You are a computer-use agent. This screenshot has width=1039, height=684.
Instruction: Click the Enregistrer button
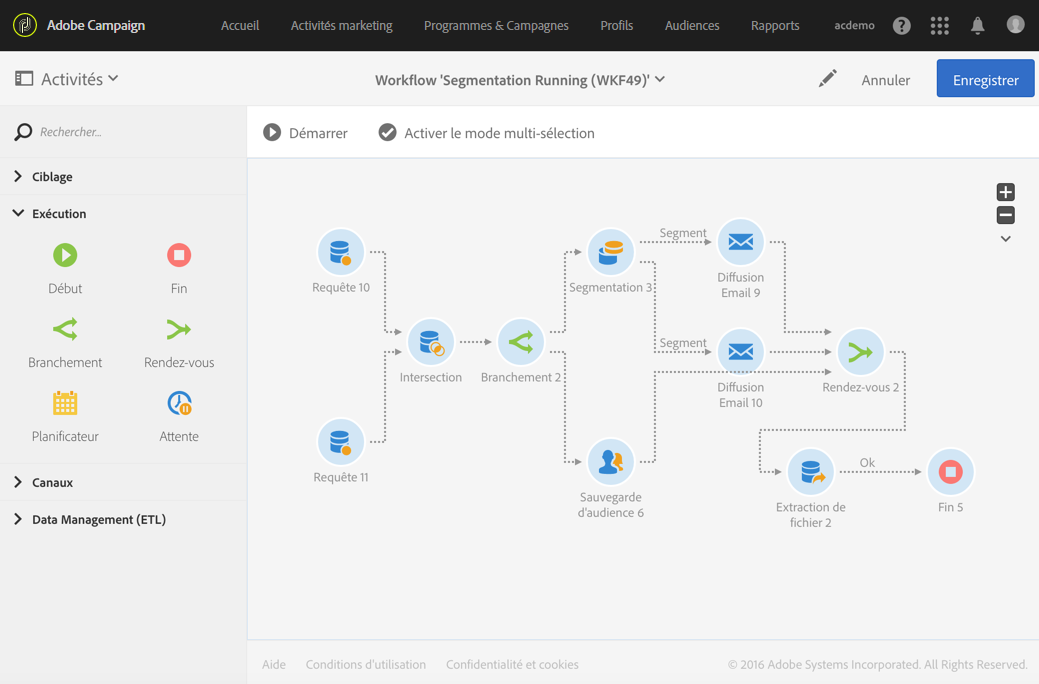pyautogui.click(x=985, y=80)
